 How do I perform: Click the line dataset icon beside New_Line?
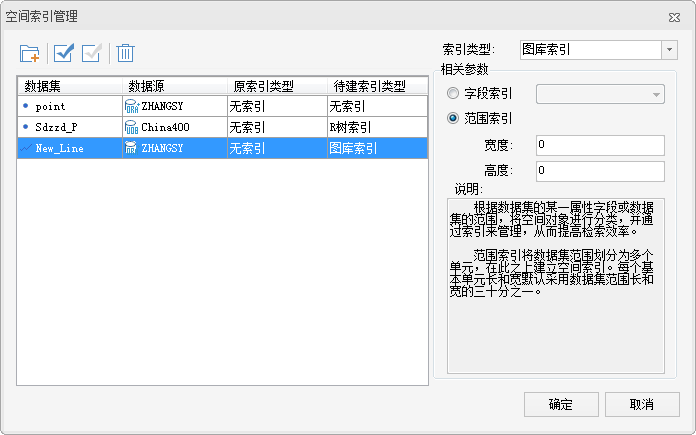(x=26, y=148)
